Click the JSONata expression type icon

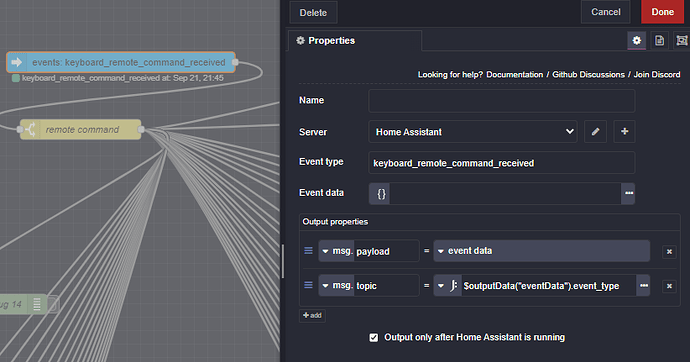(453, 286)
